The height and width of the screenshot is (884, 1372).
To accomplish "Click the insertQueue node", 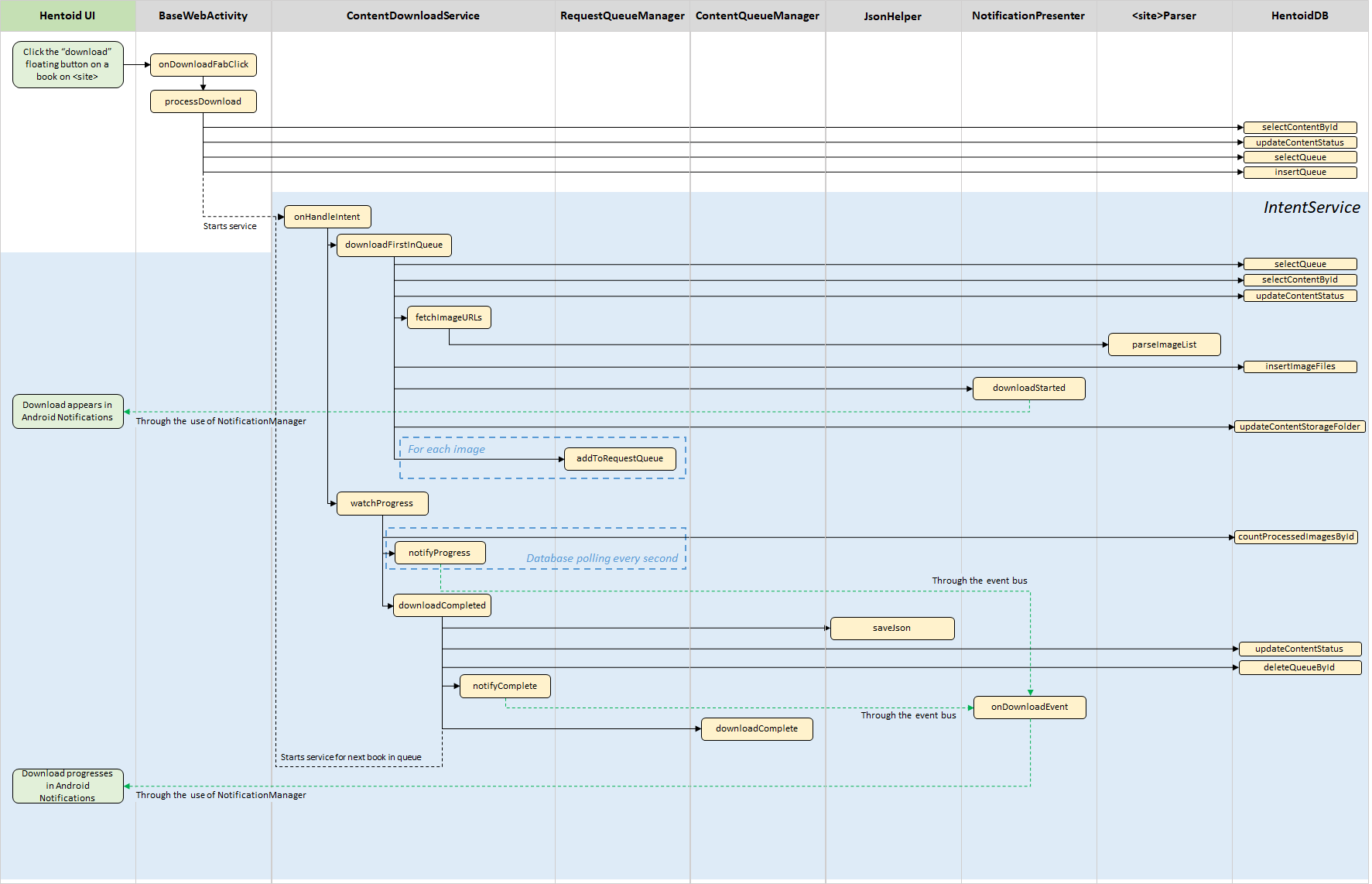I will pyautogui.click(x=1300, y=173).
